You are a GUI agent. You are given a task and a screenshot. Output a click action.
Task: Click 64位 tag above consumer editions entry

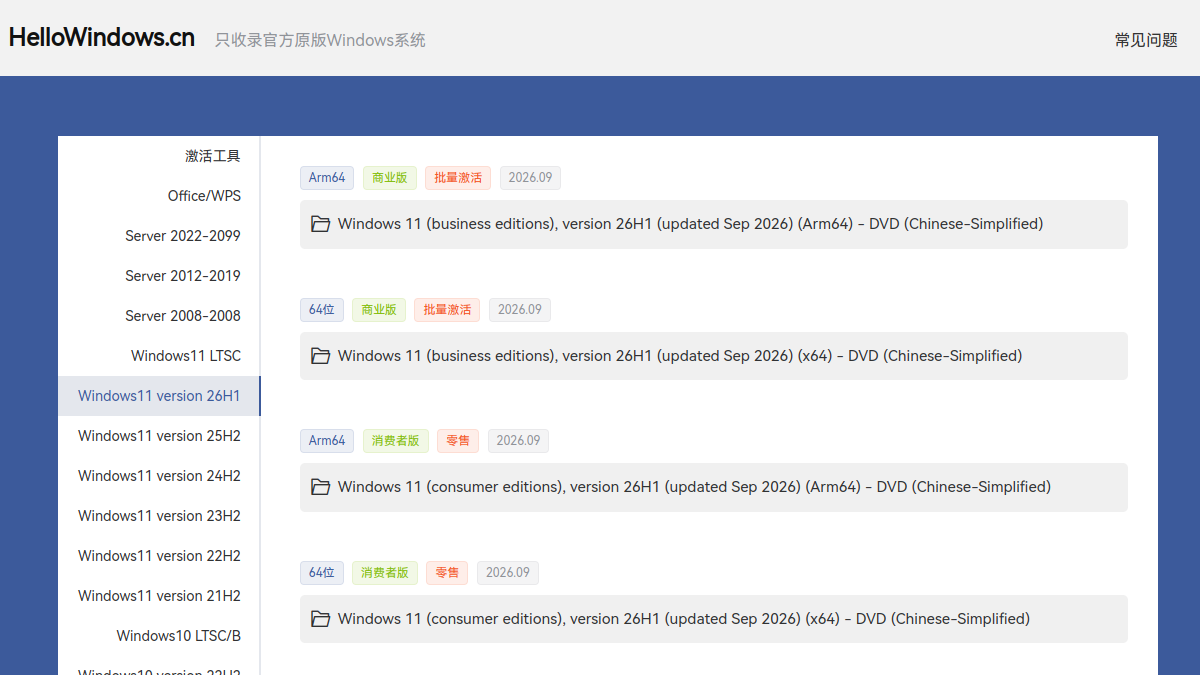(322, 573)
